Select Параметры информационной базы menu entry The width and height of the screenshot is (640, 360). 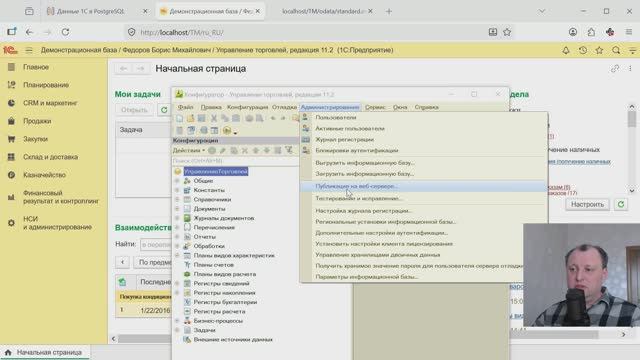pos(412,277)
